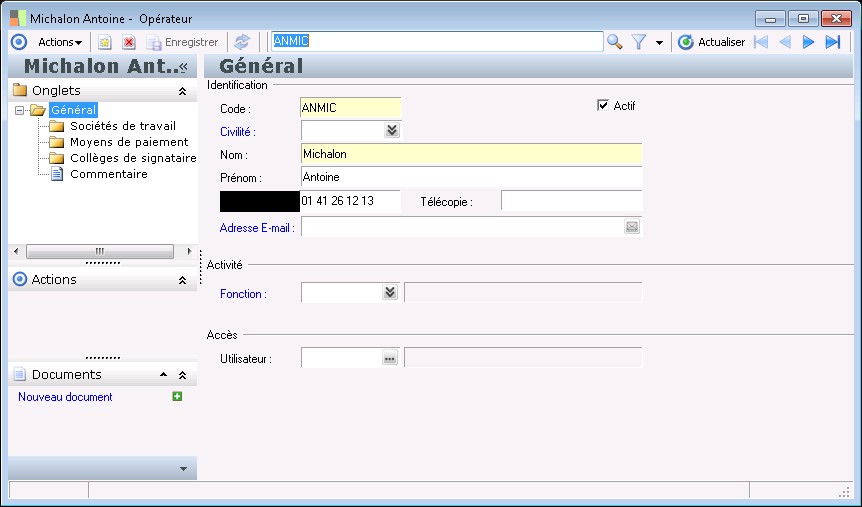Go to the last record

833,42
